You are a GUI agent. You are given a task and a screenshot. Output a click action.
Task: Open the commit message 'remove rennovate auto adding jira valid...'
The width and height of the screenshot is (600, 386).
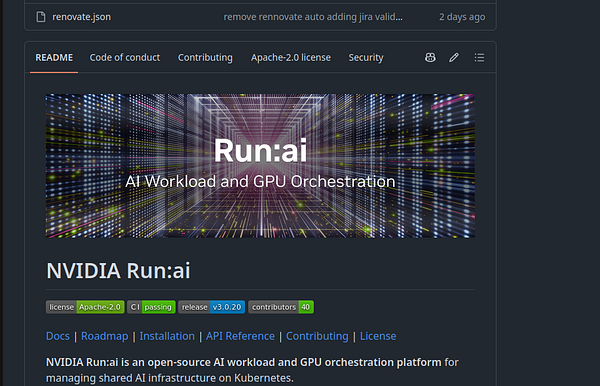313,17
